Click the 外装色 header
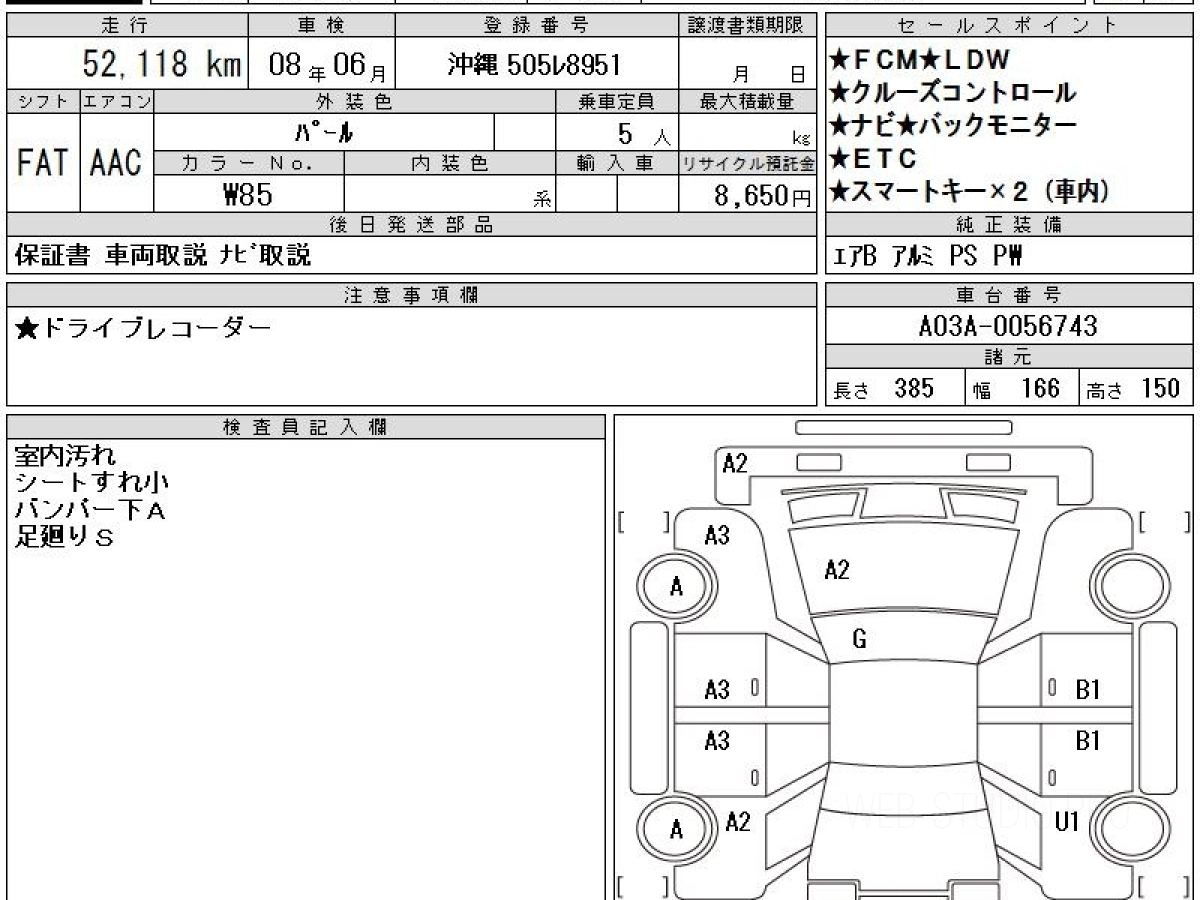 (x=355, y=101)
